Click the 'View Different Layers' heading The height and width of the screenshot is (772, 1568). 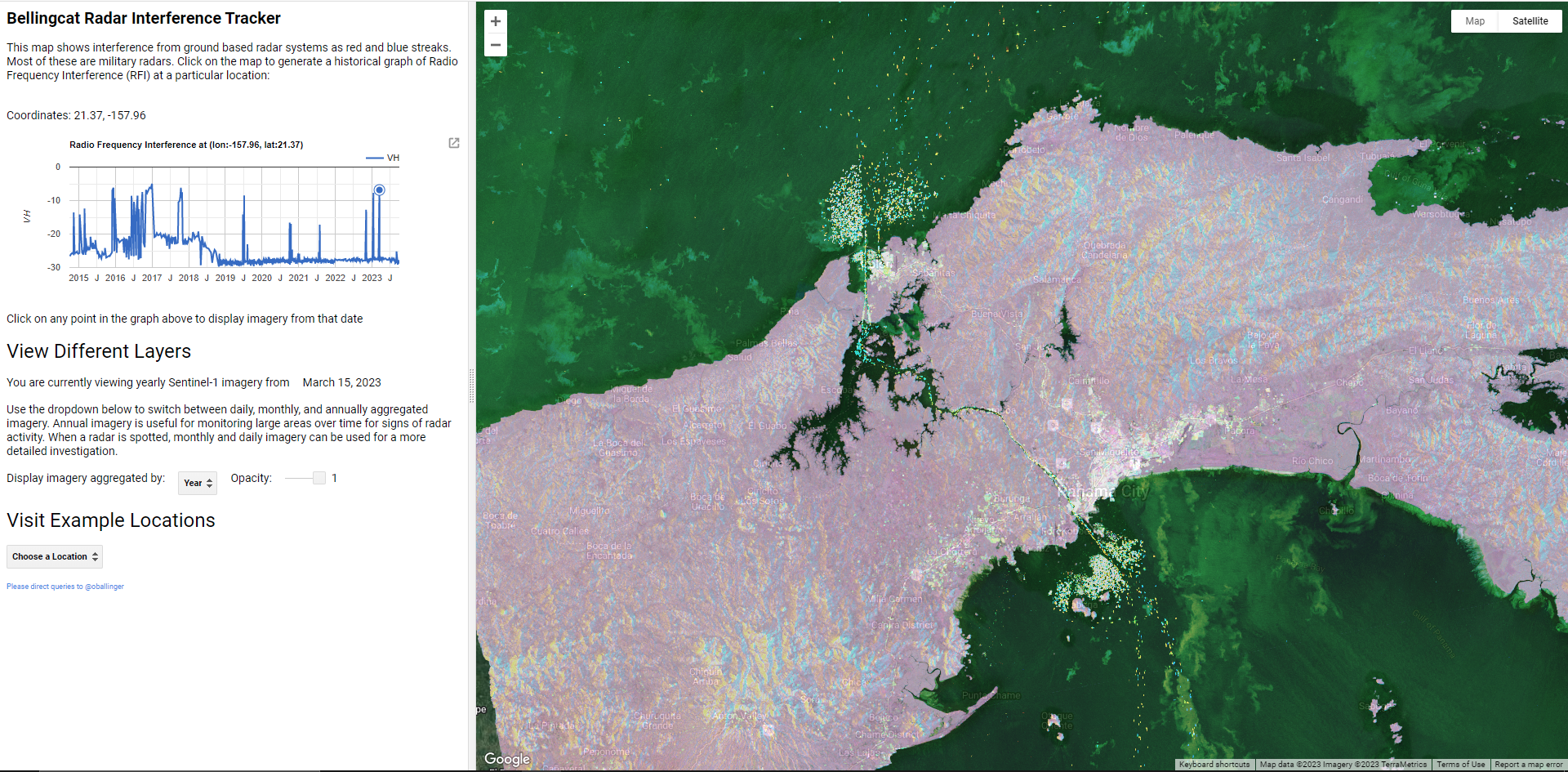[x=99, y=351]
